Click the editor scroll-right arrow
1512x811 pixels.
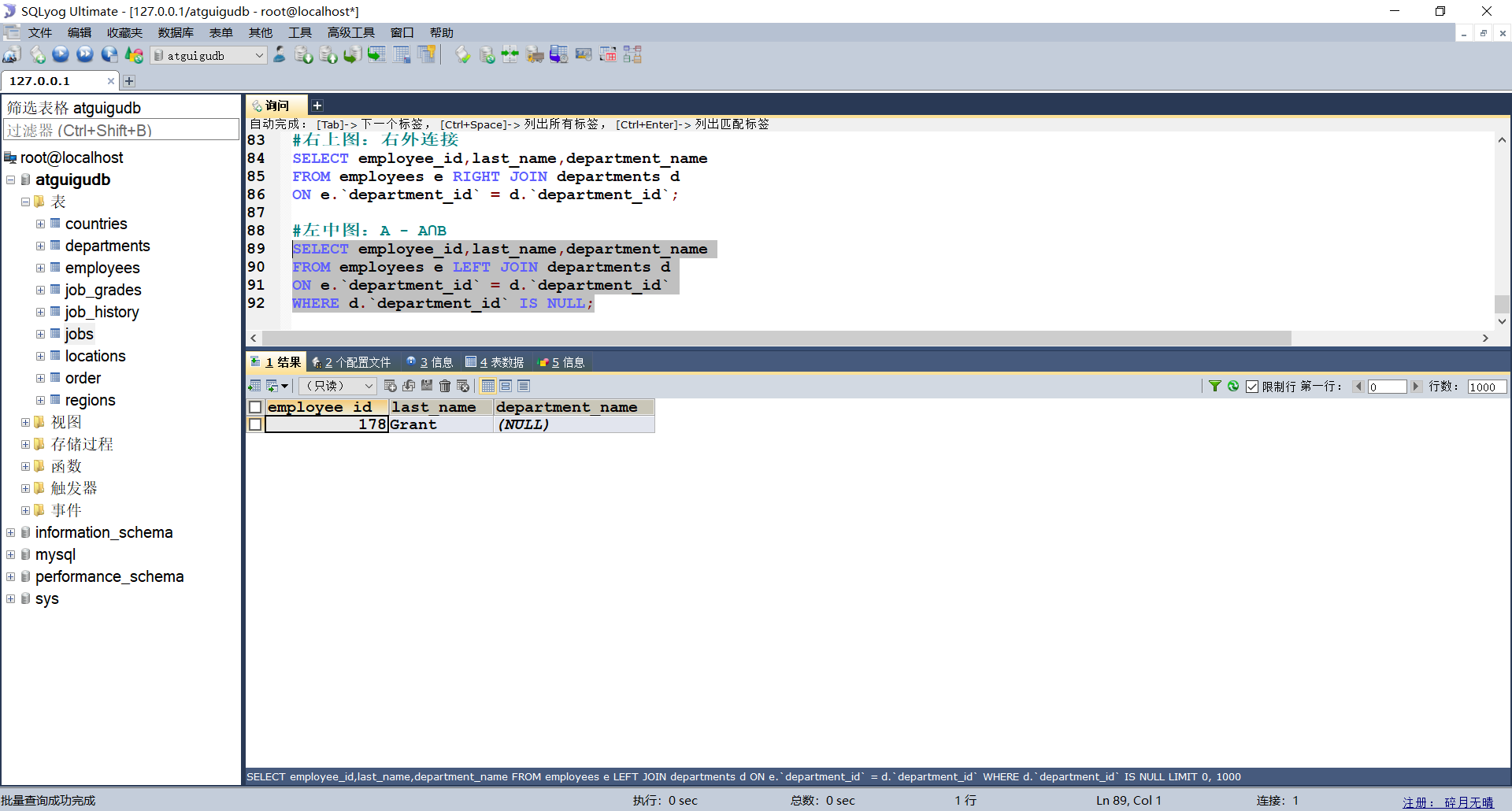[x=1485, y=338]
